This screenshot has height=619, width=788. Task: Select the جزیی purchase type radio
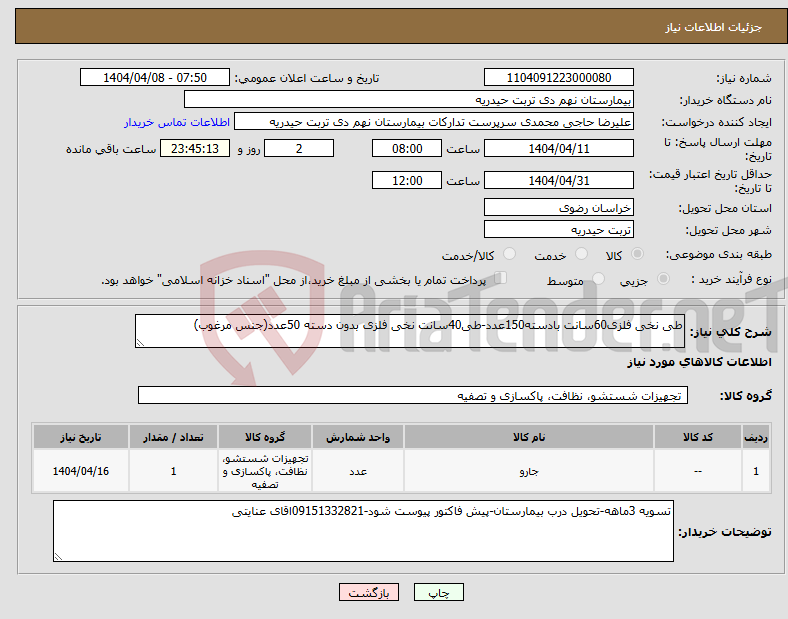663,278
